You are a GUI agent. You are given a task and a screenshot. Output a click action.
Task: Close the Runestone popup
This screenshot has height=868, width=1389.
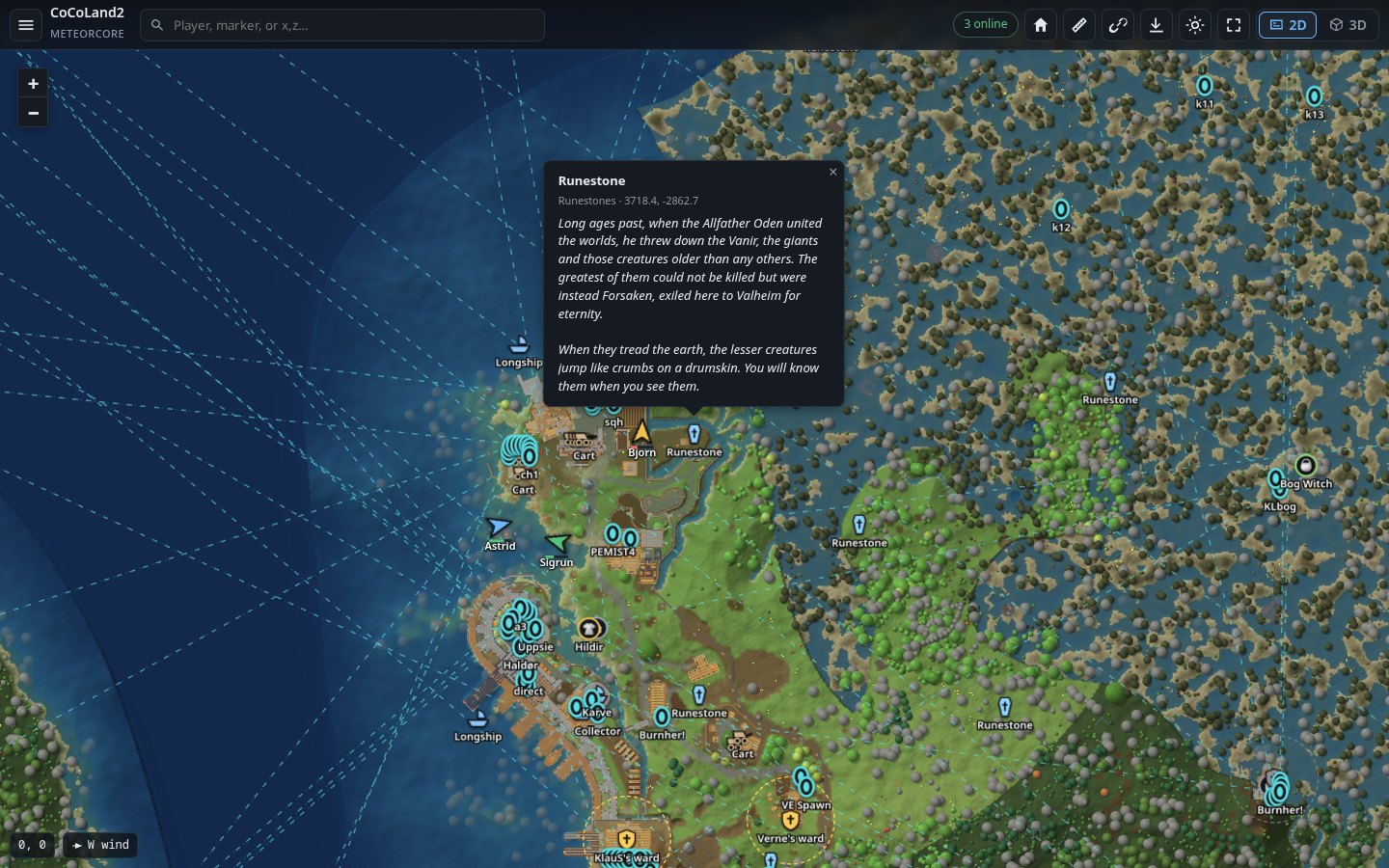pos(833,172)
